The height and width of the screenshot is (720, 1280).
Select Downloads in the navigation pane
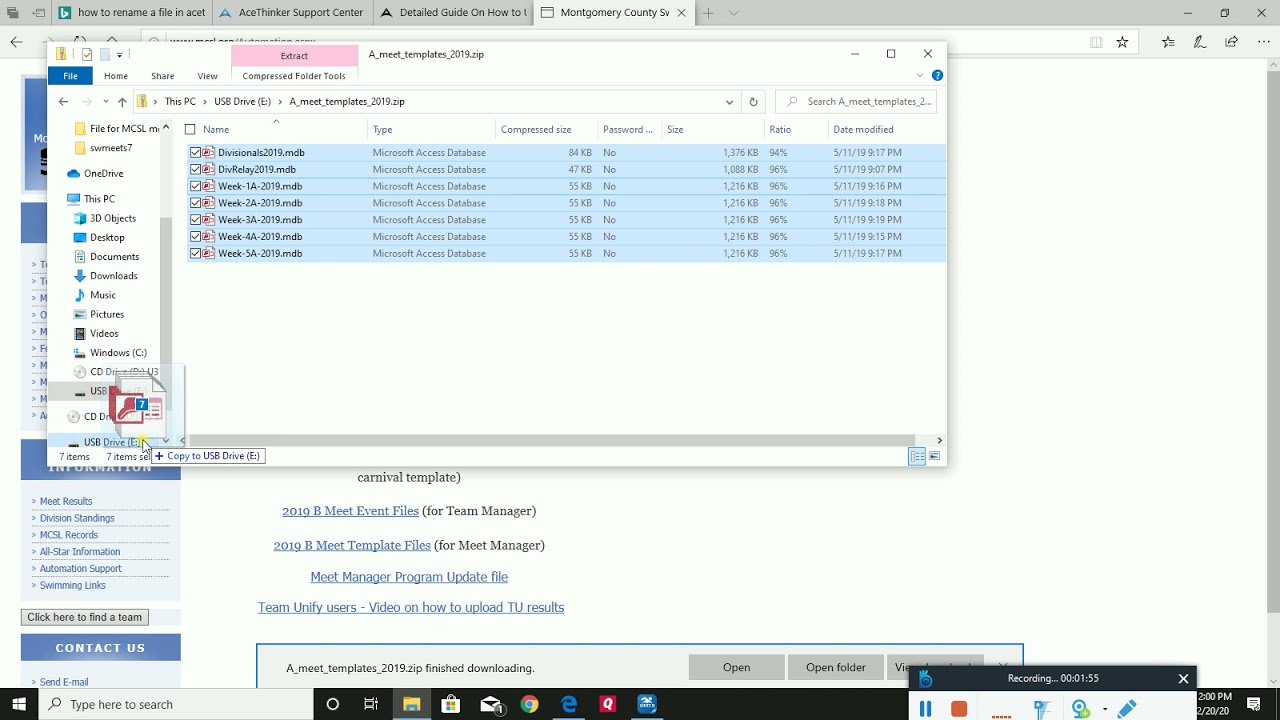[113, 276]
